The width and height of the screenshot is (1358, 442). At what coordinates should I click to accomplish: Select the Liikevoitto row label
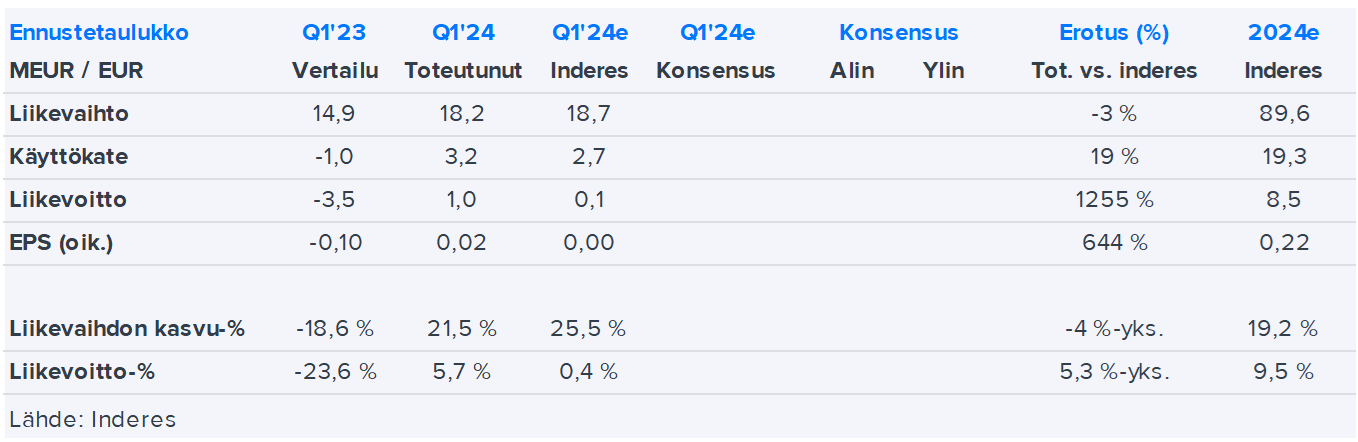pyautogui.click(x=68, y=200)
